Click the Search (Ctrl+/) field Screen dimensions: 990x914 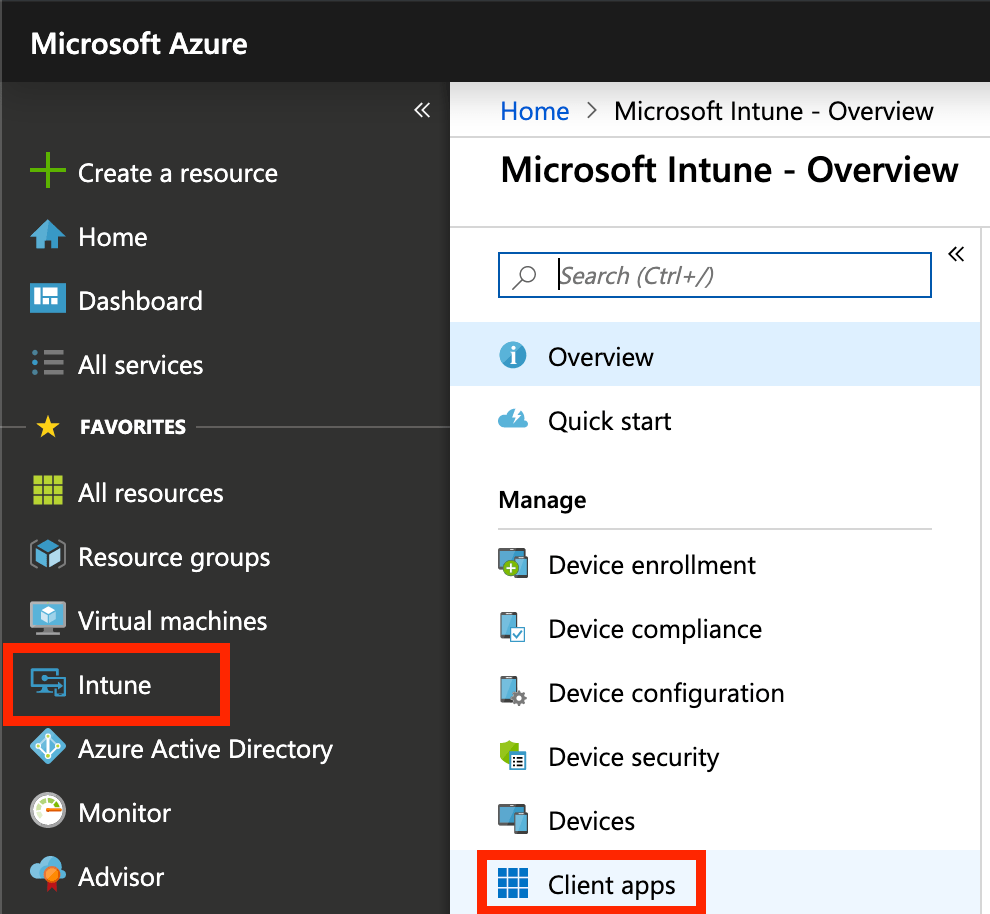pyautogui.click(x=715, y=275)
